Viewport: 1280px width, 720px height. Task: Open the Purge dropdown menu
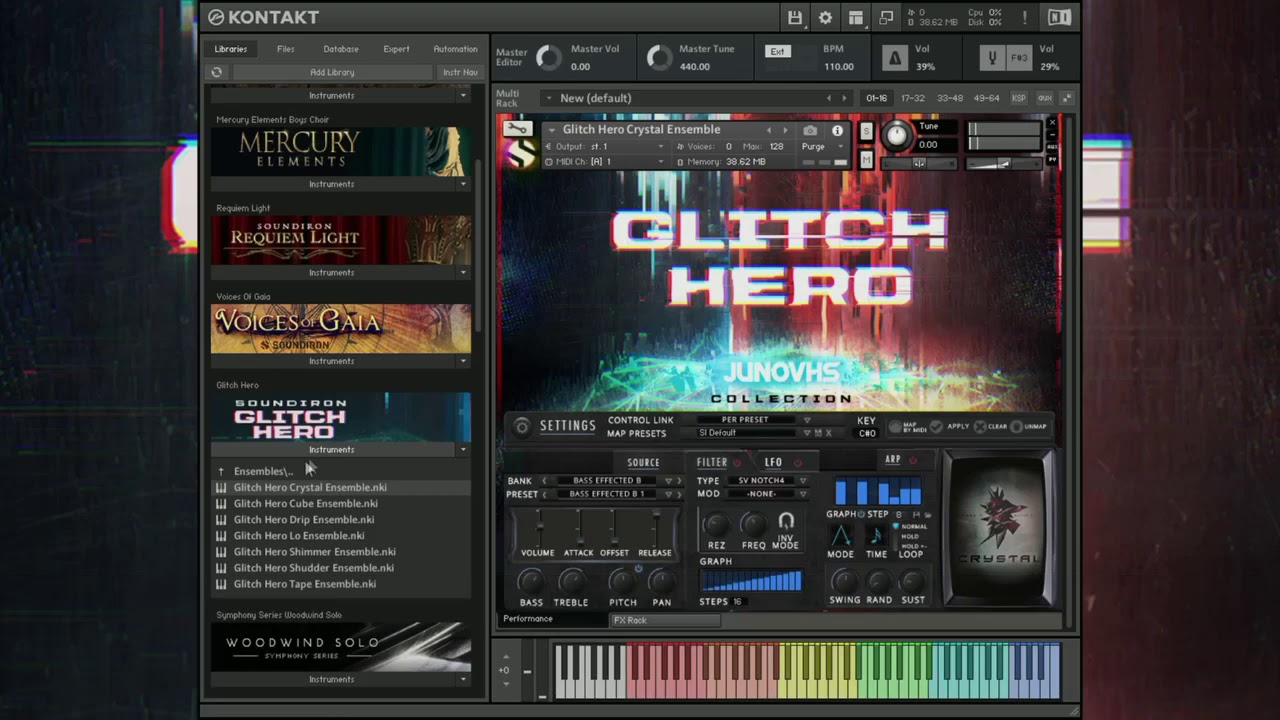(x=820, y=147)
